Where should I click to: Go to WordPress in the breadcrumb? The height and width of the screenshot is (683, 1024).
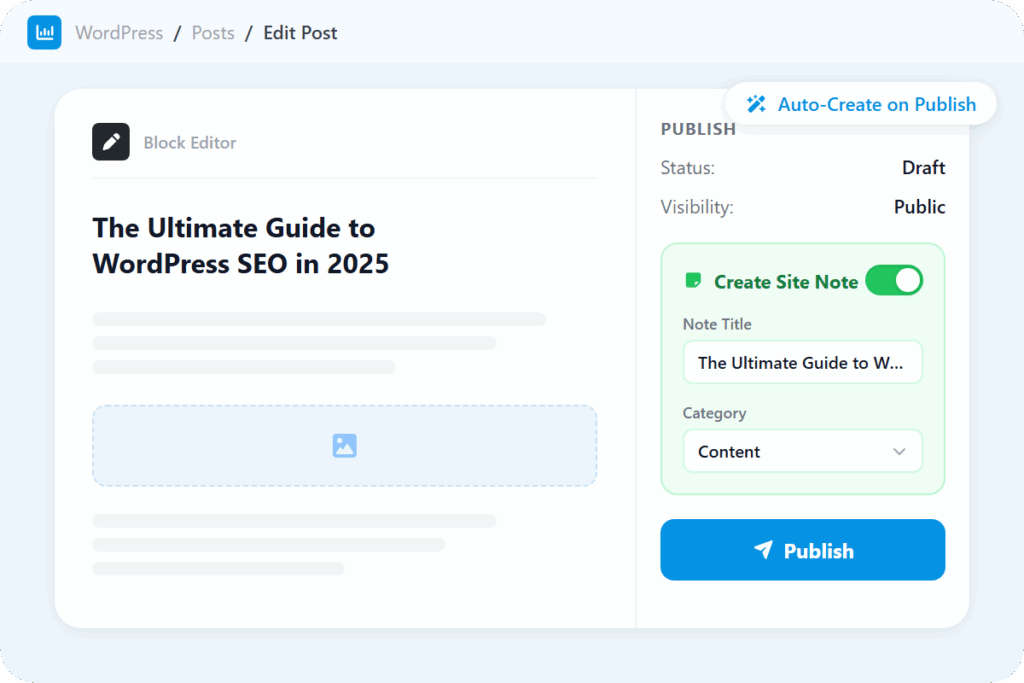(x=119, y=33)
